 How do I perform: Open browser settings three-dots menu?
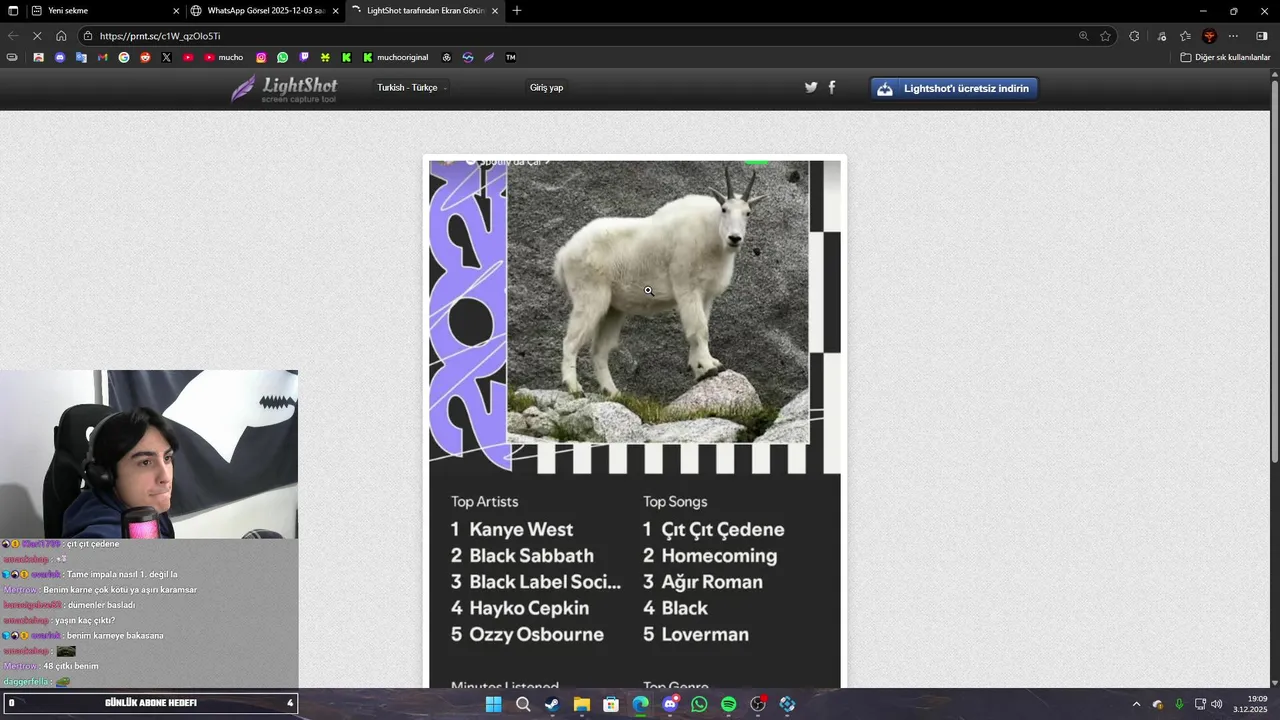(x=1233, y=36)
